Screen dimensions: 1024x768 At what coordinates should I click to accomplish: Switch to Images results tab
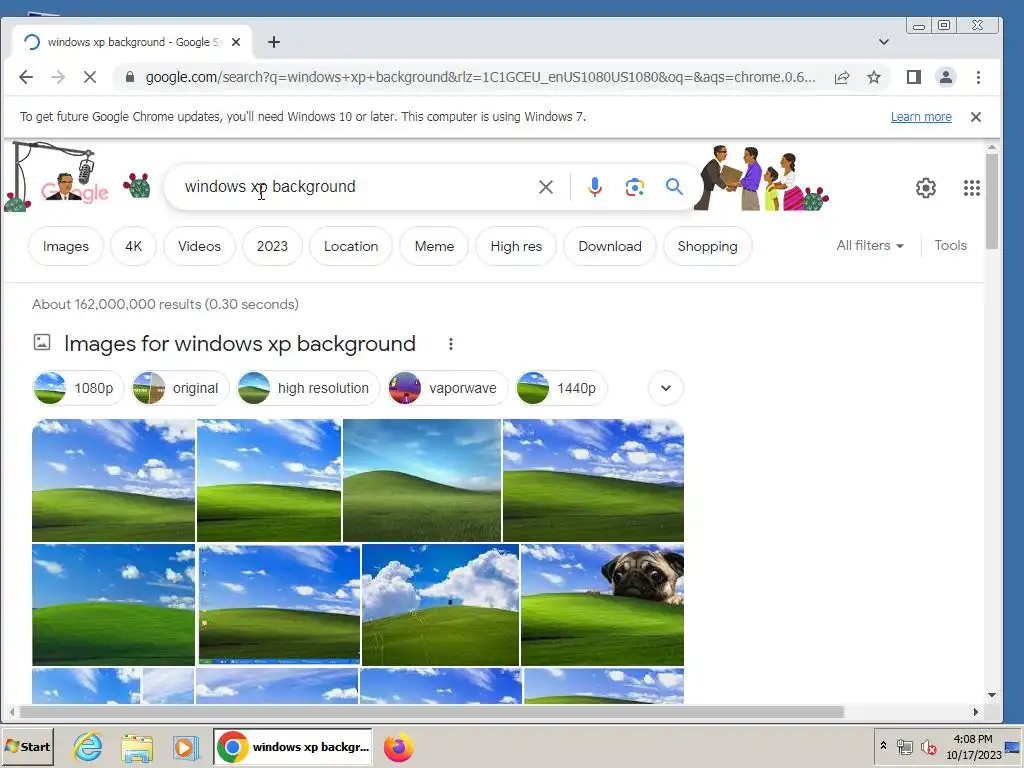pyautogui.click(x=65, y=246)
